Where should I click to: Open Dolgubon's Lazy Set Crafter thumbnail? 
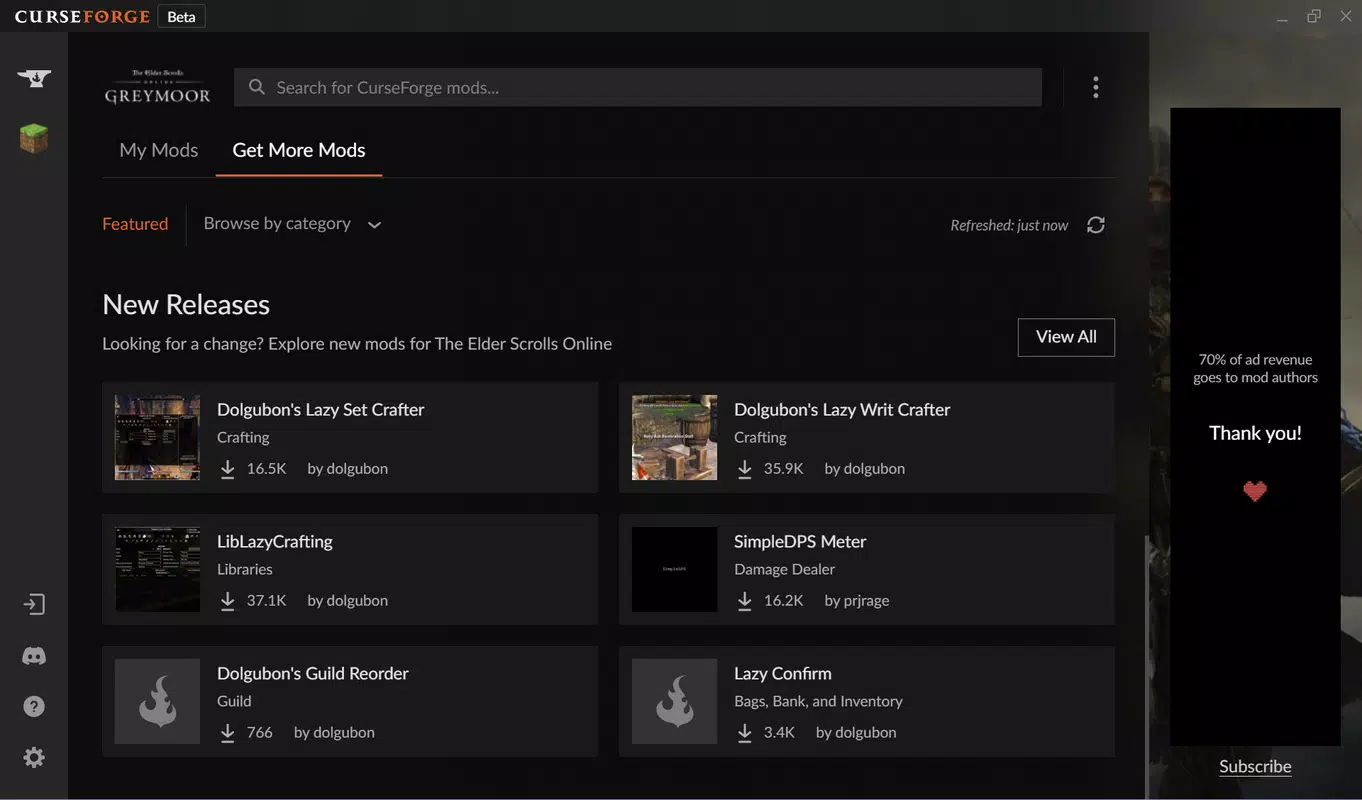tap(157, 437)
